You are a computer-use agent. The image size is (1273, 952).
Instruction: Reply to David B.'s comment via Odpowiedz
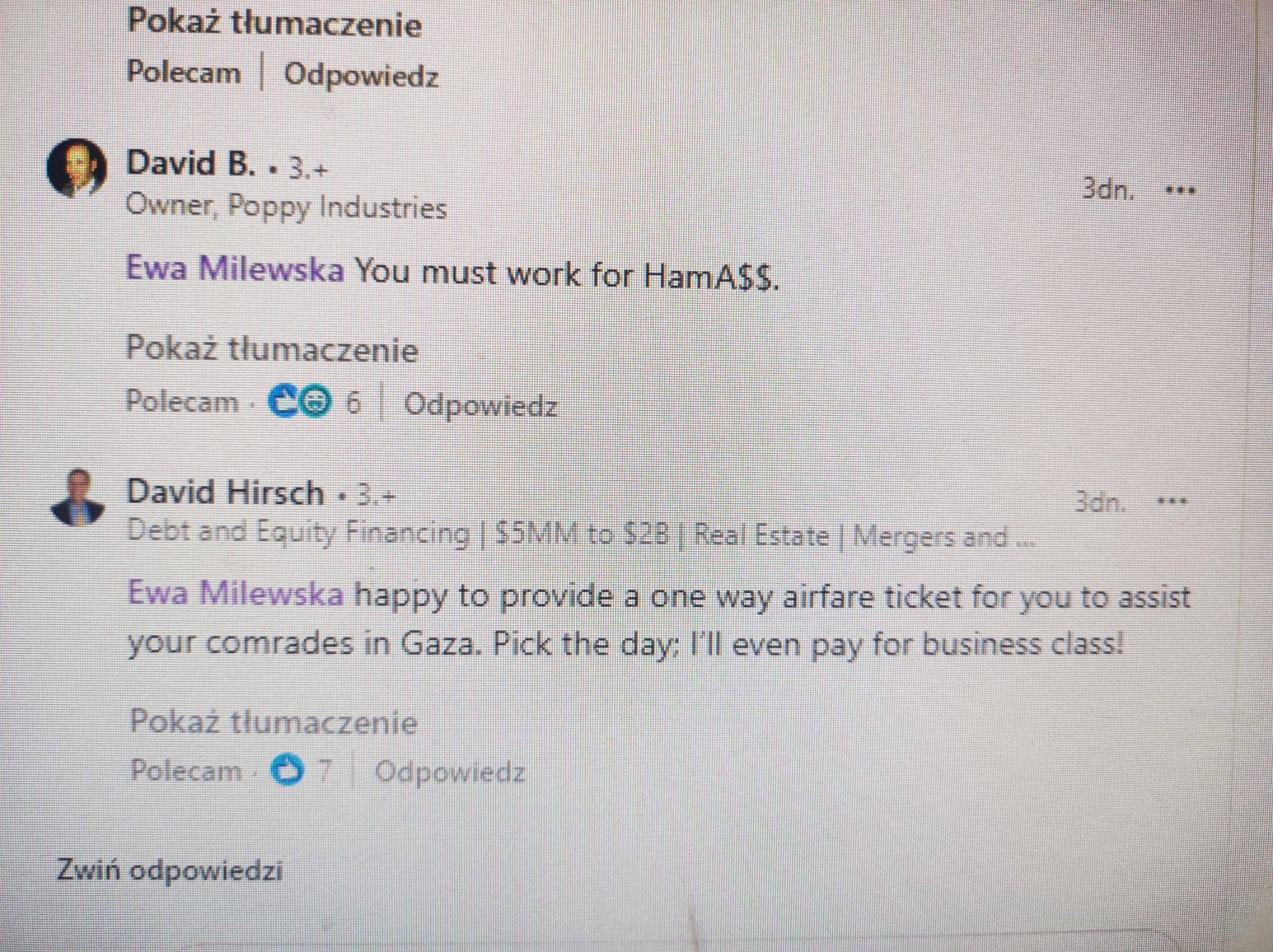[480, 406]
